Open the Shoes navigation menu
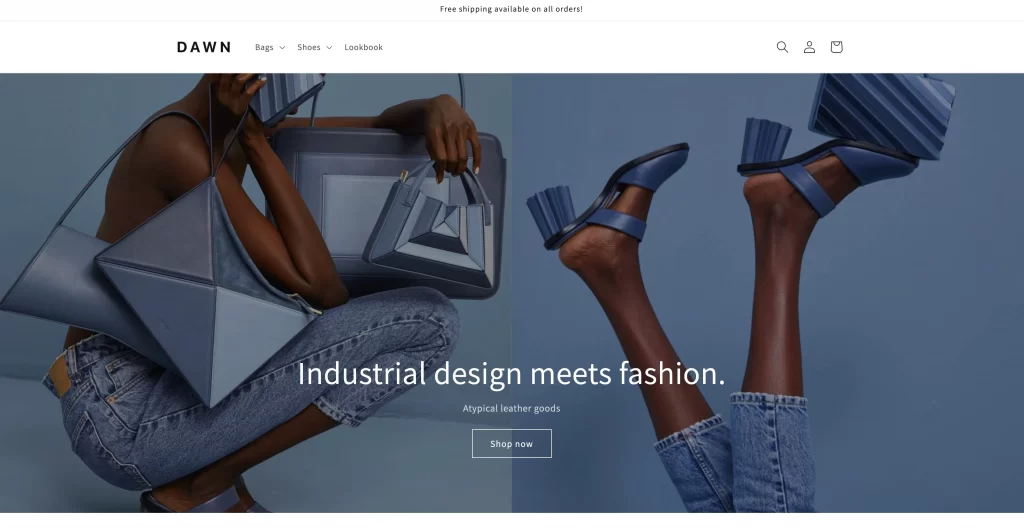The height and width of the screenshot is (530, 1024). (x=308, y=47)
